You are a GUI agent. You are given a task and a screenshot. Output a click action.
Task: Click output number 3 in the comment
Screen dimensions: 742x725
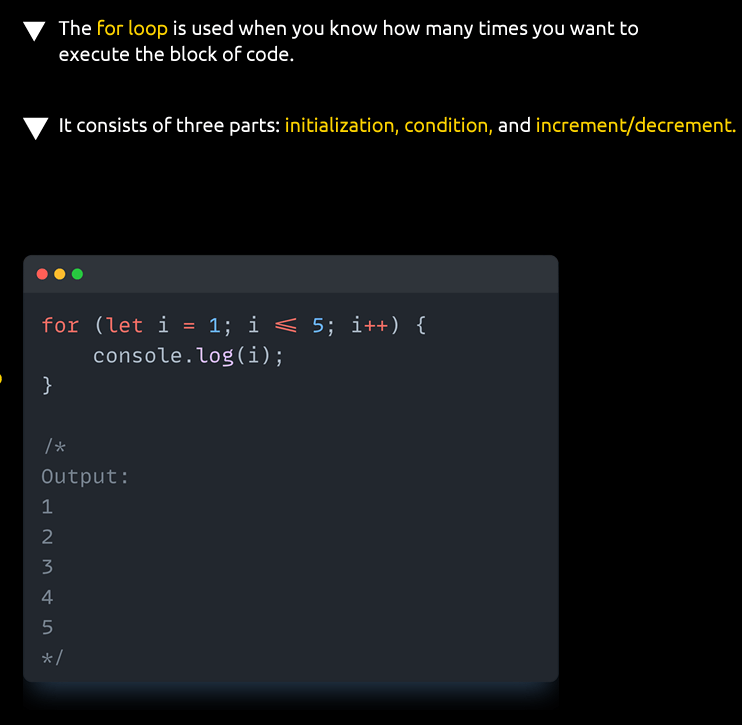47,567
